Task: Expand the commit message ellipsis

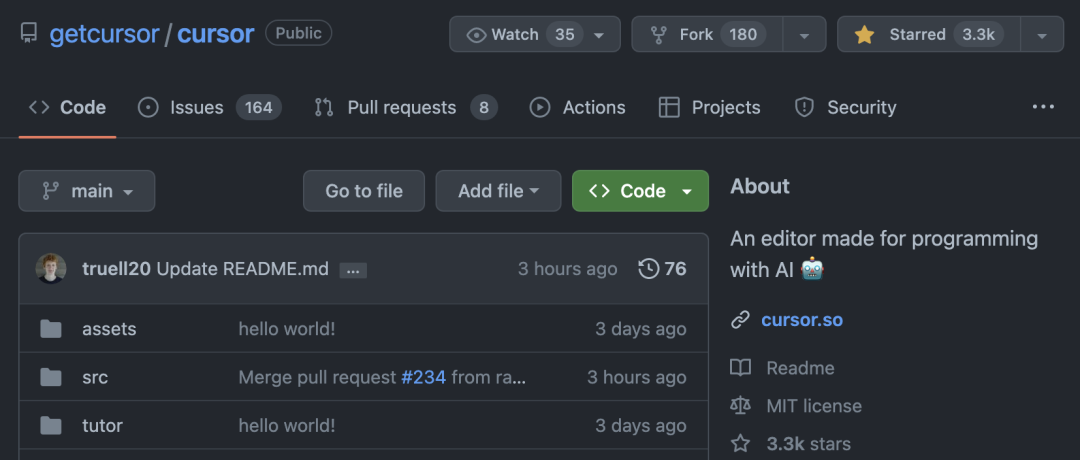Action: pos(353,270)
